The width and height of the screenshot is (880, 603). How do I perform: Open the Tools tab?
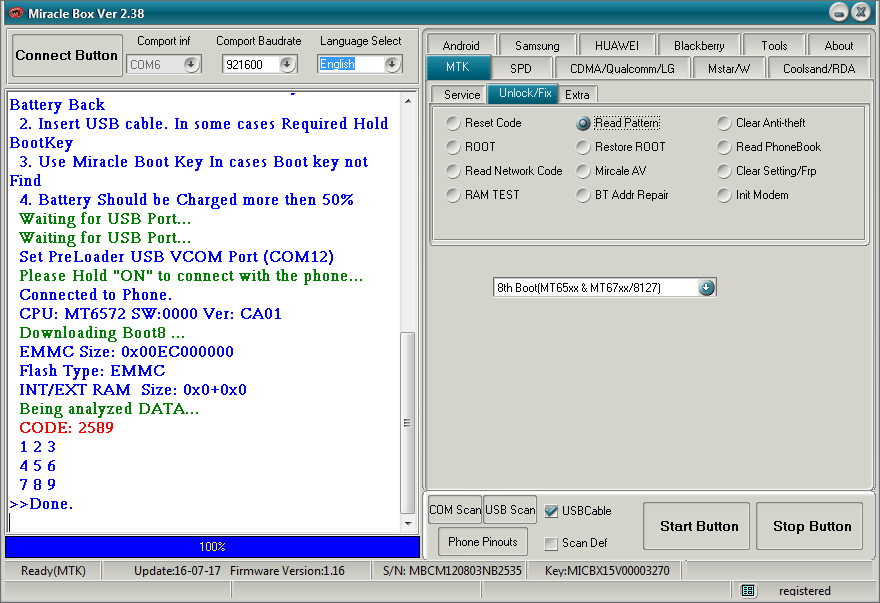point(774,45)
